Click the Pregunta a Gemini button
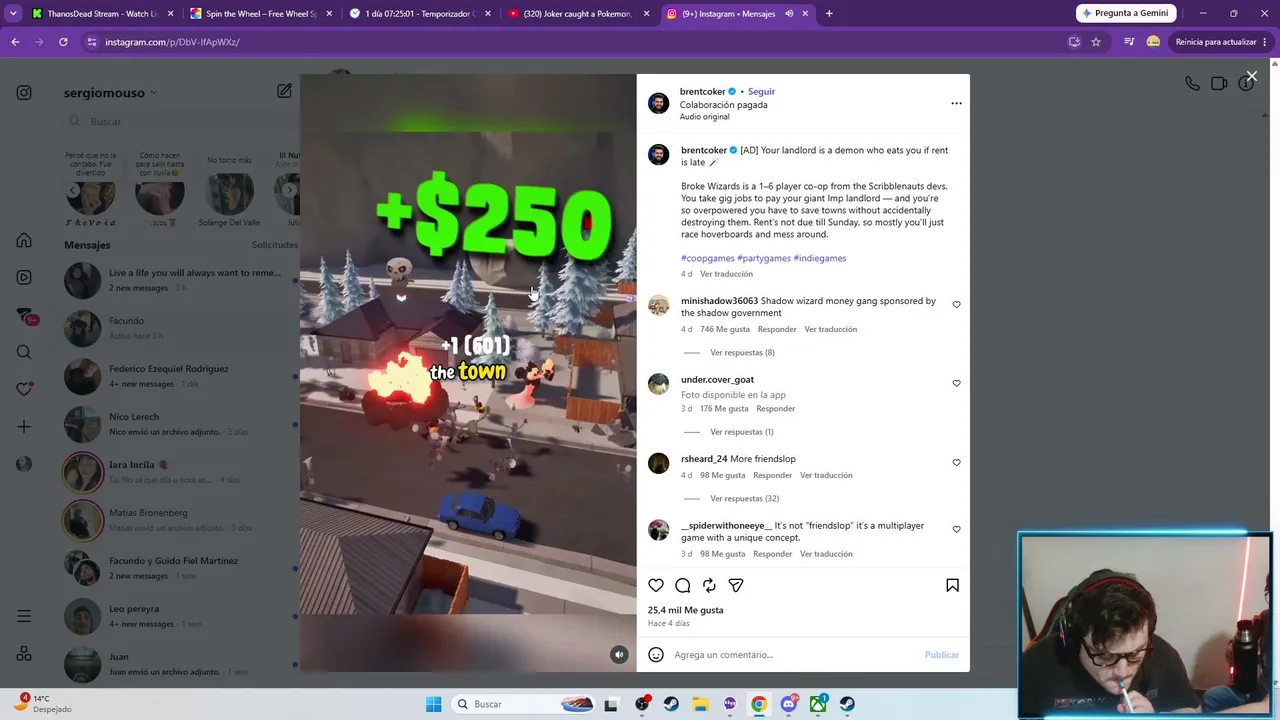Viewport: 1280px width, 720px height. pyautogui.click(x=1125, y=13)
